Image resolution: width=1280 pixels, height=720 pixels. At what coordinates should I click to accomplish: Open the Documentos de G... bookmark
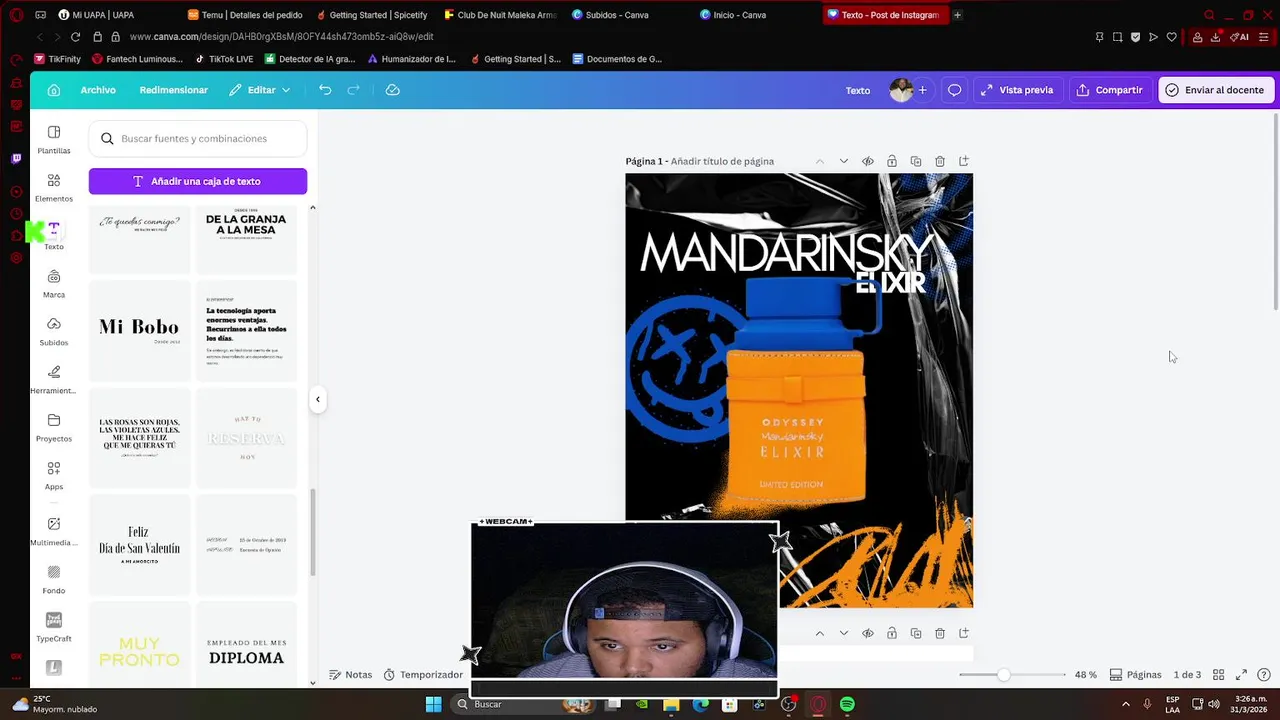click(617, 59)
